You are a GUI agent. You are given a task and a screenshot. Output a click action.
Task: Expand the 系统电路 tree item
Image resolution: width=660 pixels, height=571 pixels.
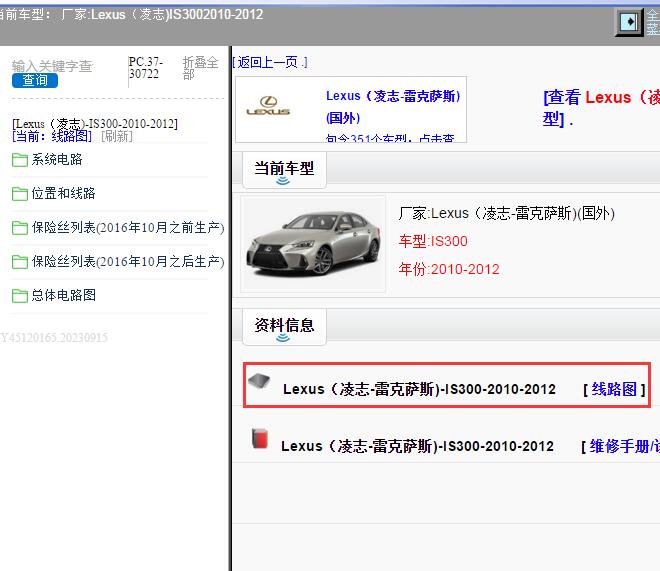pos(57,159)
